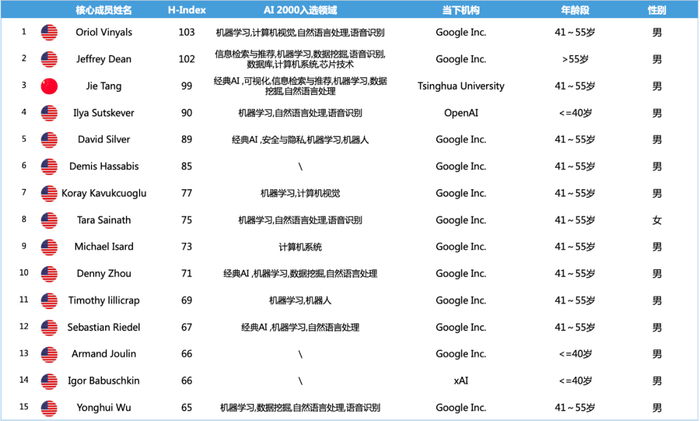
Task: Click the US flag beside David Silver
Action: click(x=49, y=139)
